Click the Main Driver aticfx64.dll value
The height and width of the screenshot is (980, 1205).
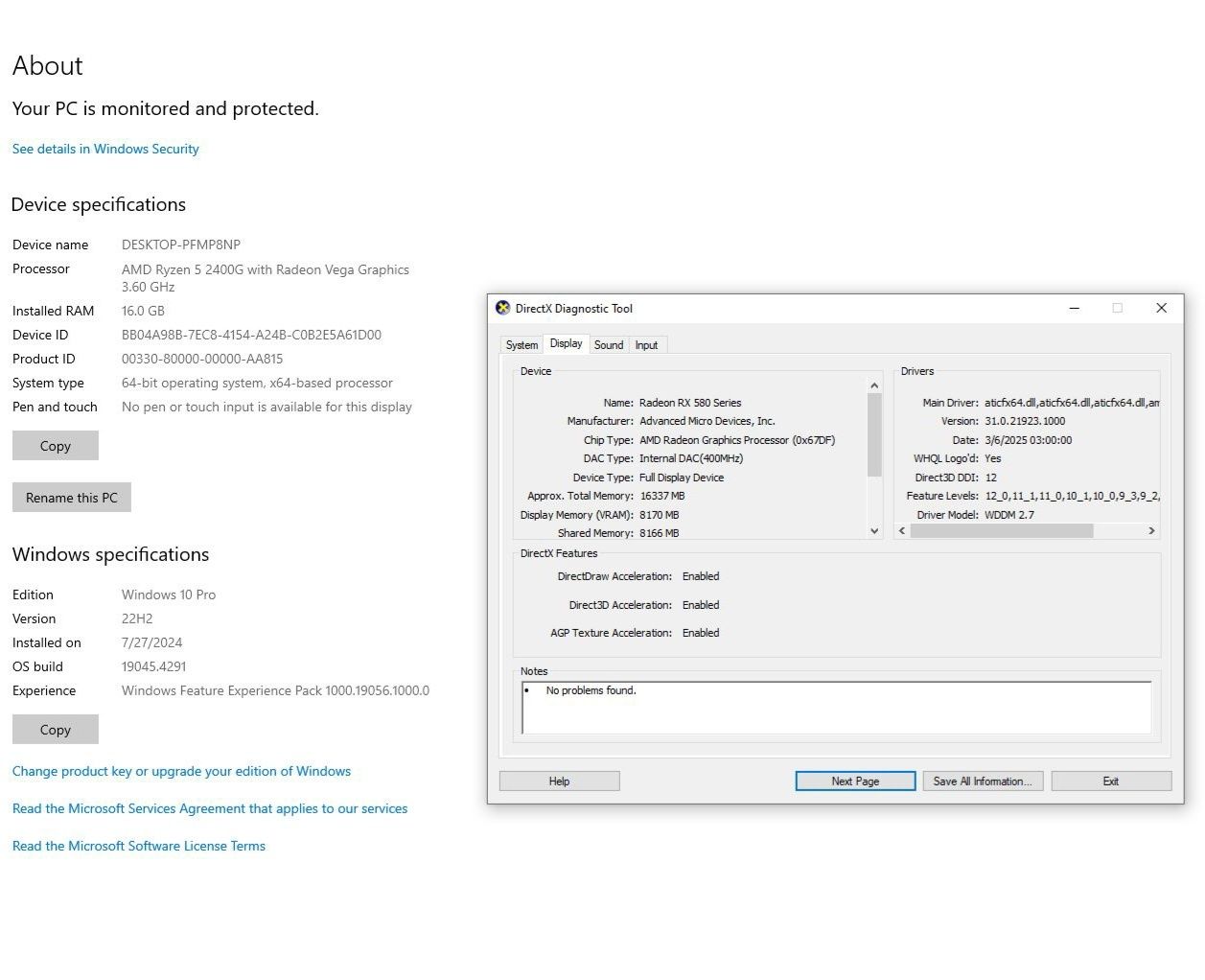point(1072,403)
